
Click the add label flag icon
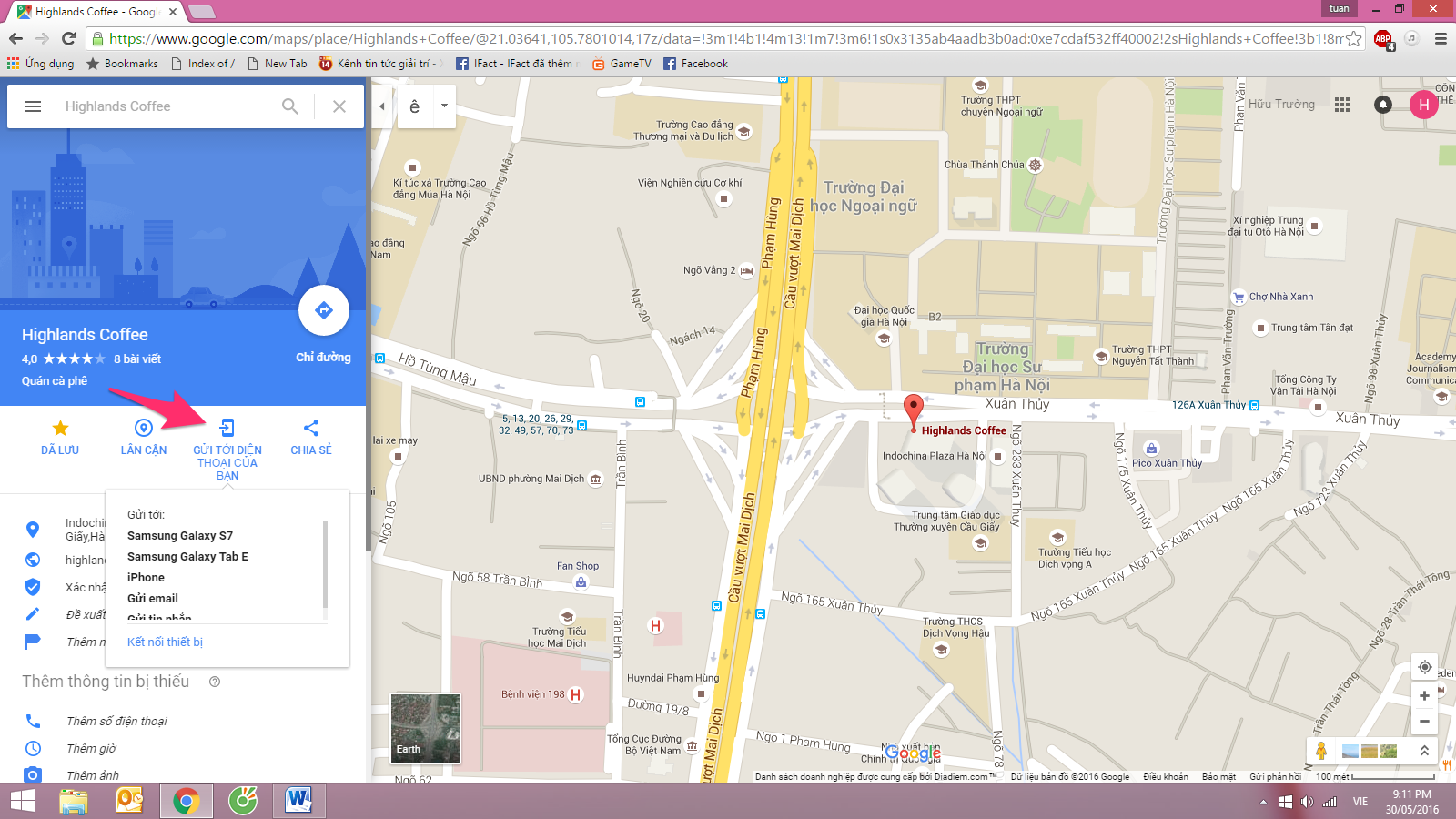coord(33,642)
